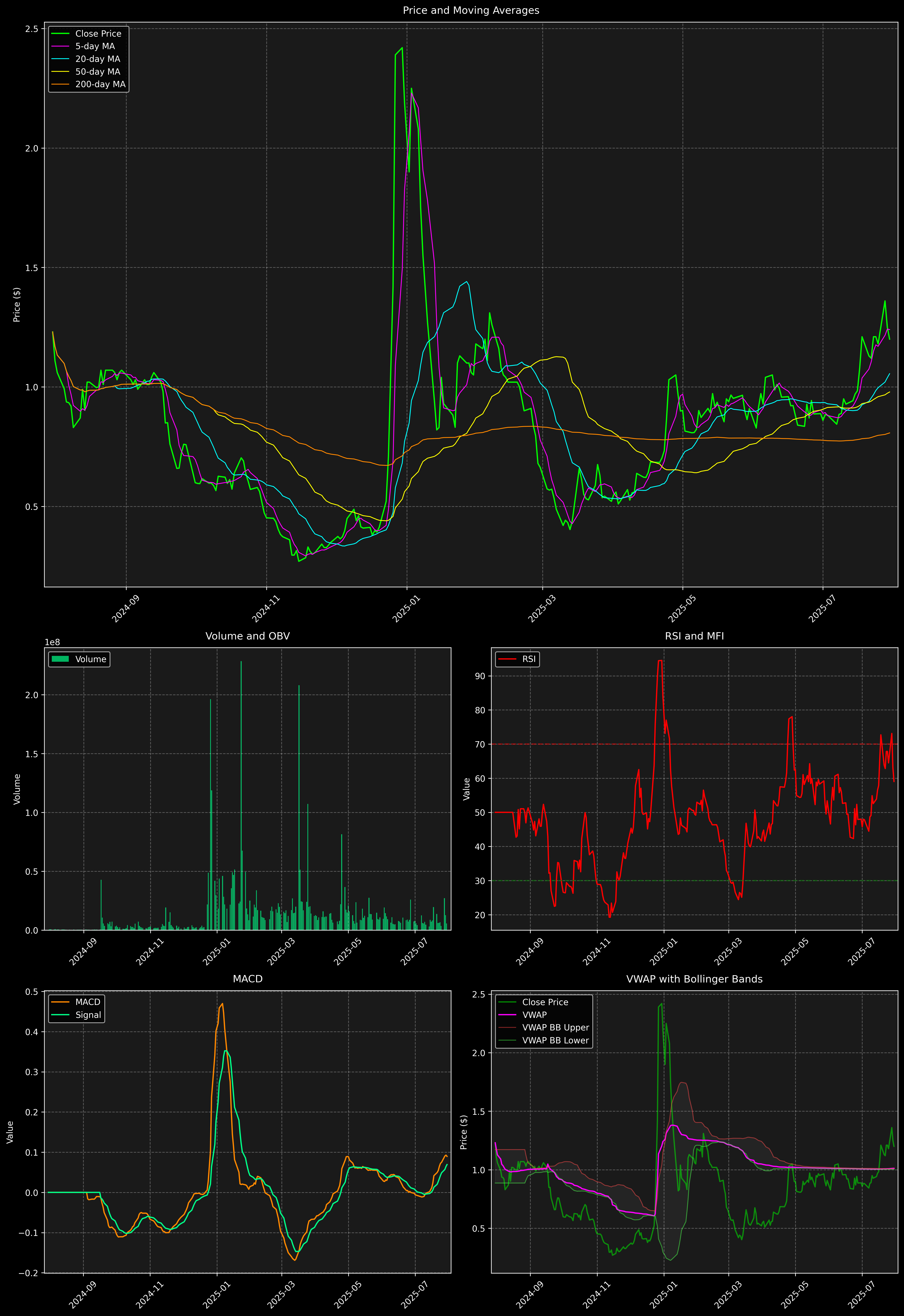The height and width of the screenshot is (1316, 904).
Task: Select "Close Price" in the top chart legend
Action: tap(98, 34)
